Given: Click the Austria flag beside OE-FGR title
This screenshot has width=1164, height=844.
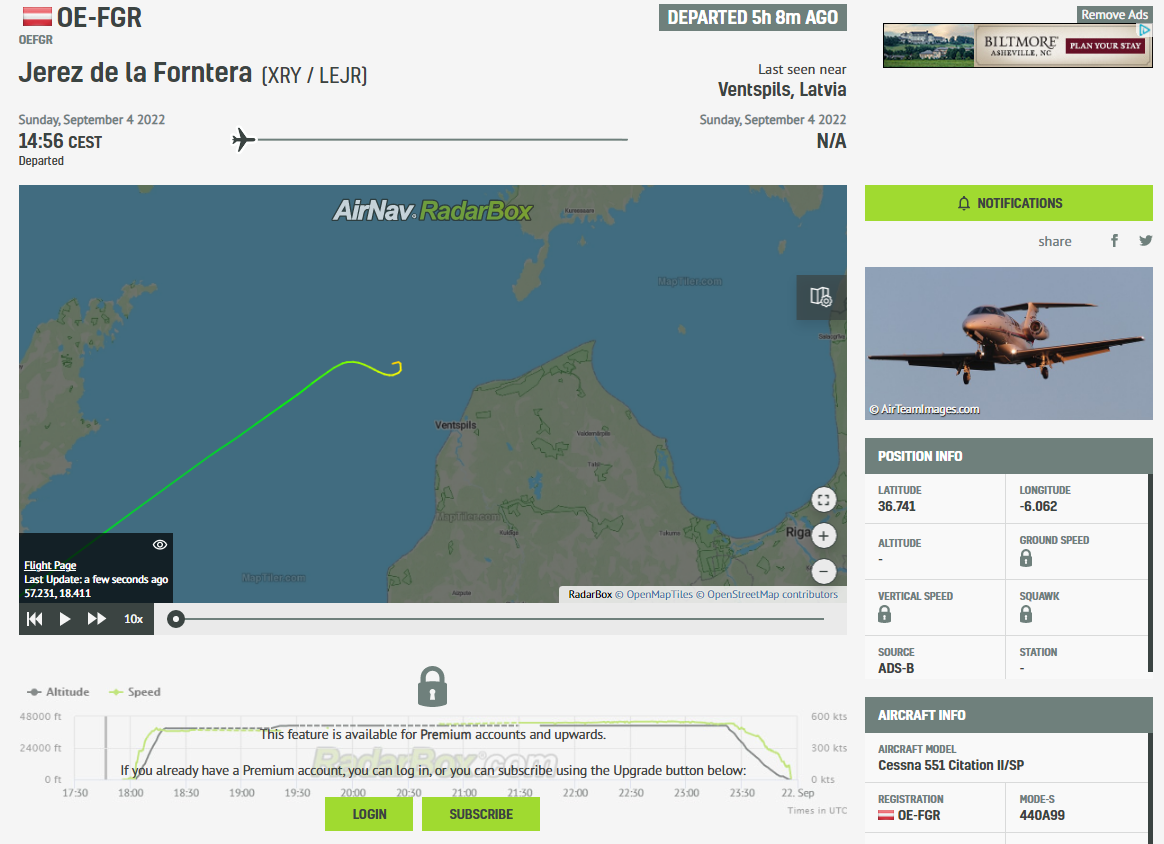Looking at the screenshot, I should tap(37, 16).
